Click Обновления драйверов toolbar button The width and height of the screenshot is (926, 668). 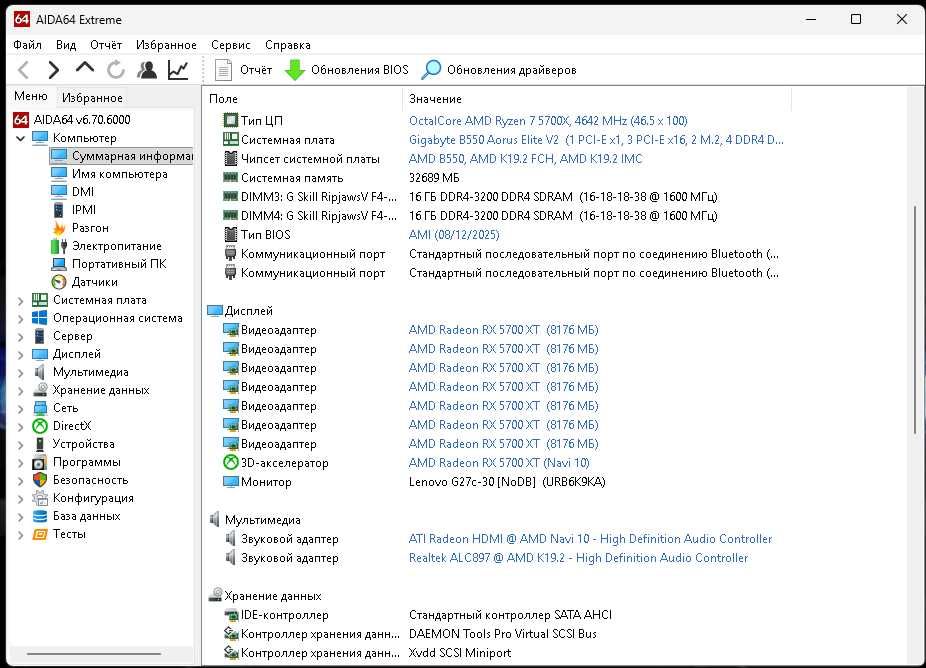coord(499,70)
